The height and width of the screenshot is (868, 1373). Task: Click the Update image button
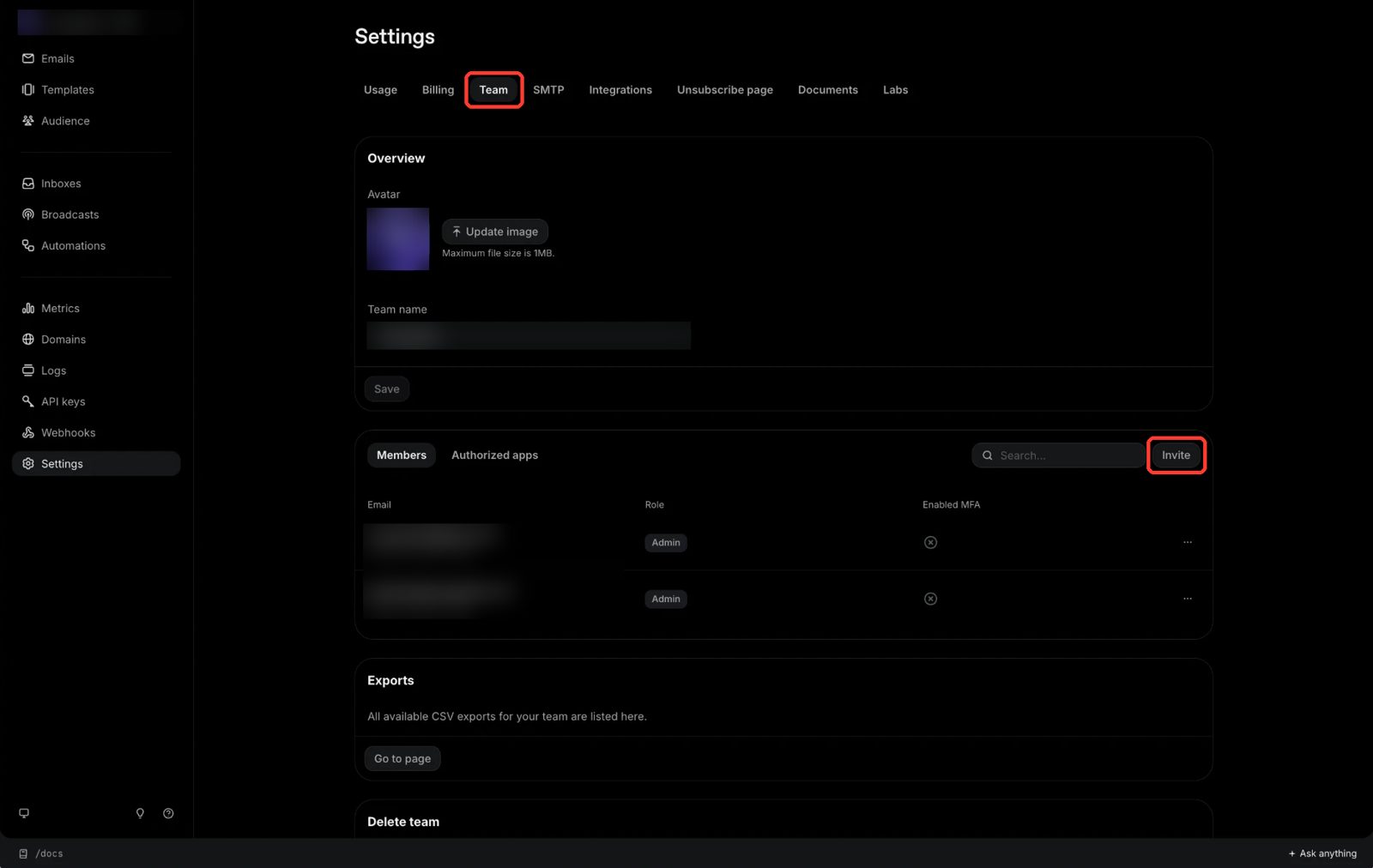tap(495, 232)
